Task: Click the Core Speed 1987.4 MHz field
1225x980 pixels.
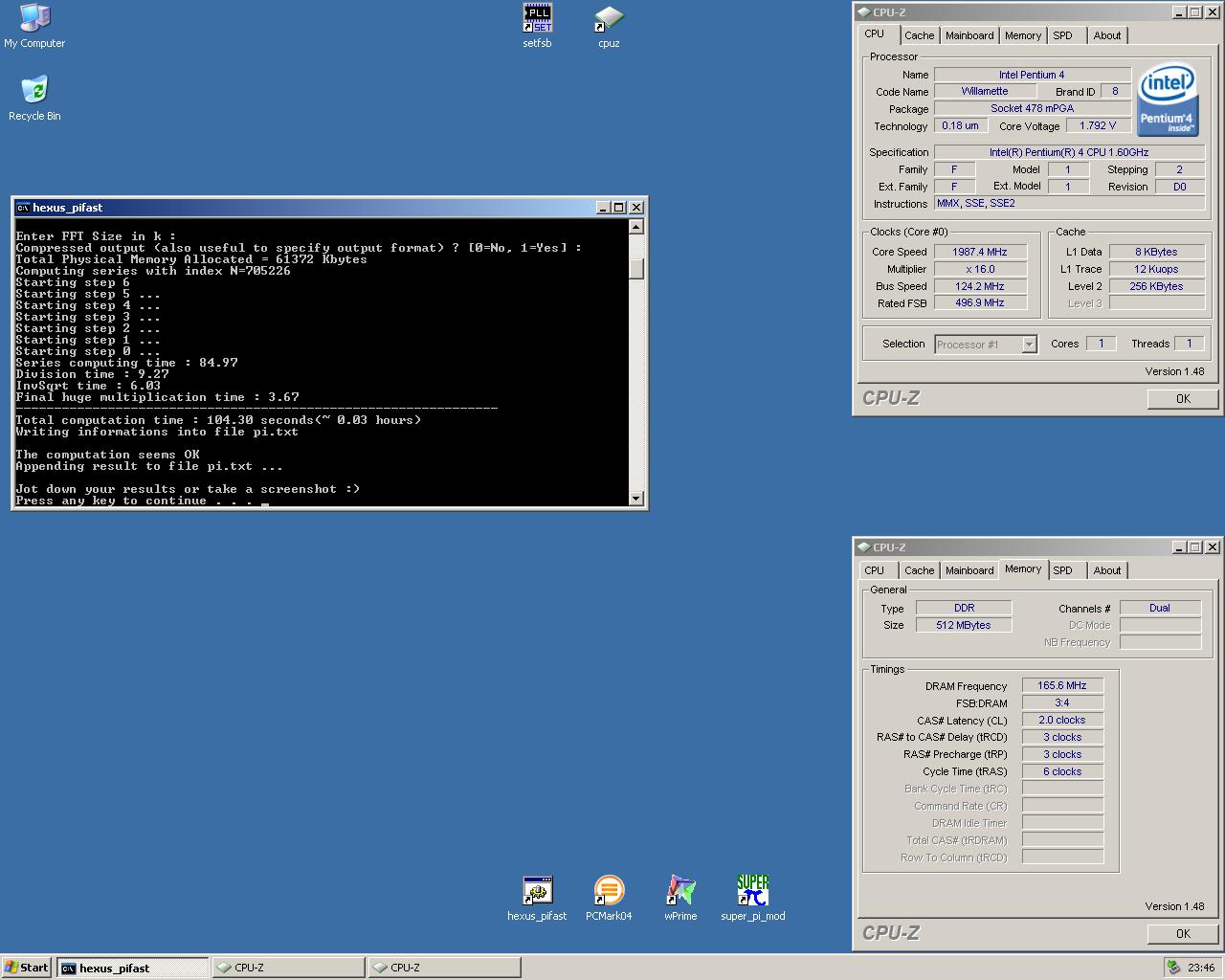Action: [980, 252]
